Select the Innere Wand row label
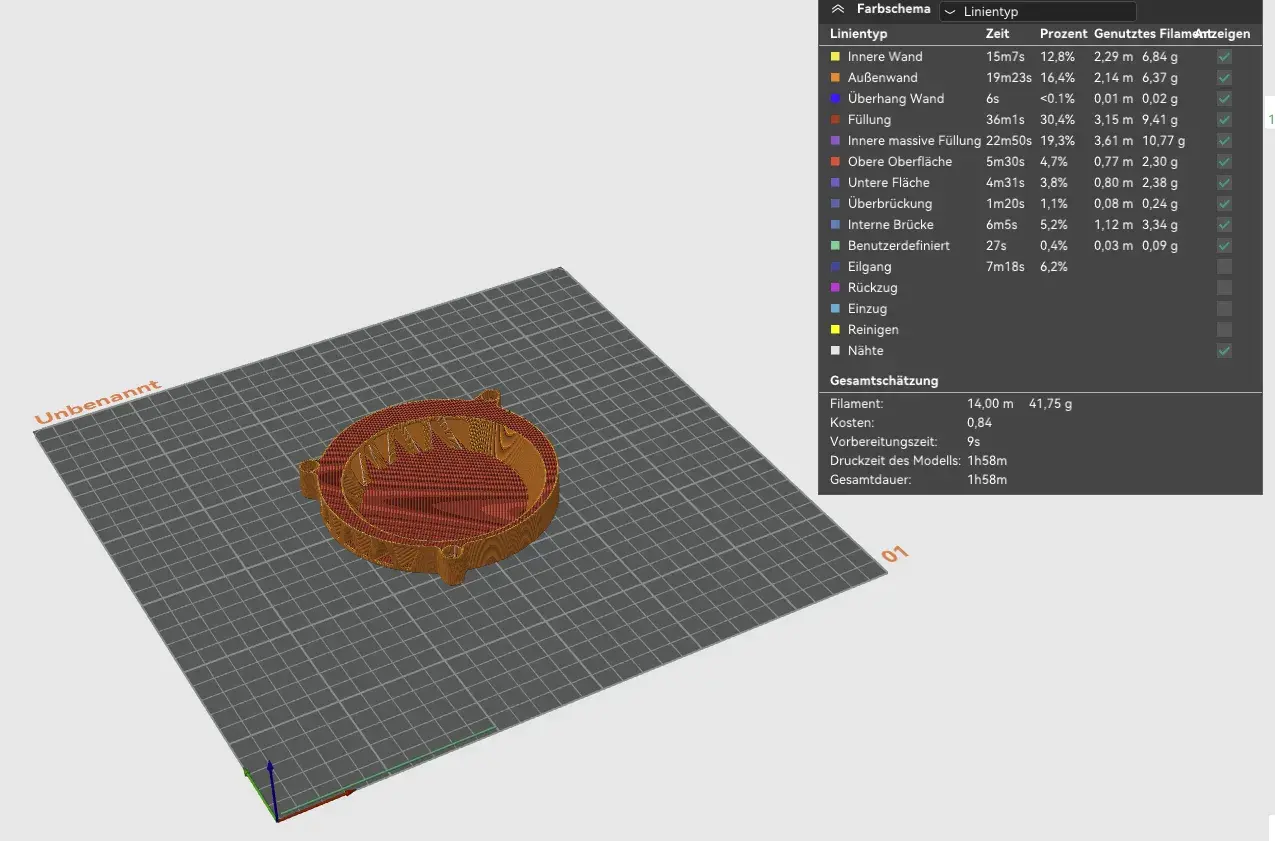 coord(885,57)
